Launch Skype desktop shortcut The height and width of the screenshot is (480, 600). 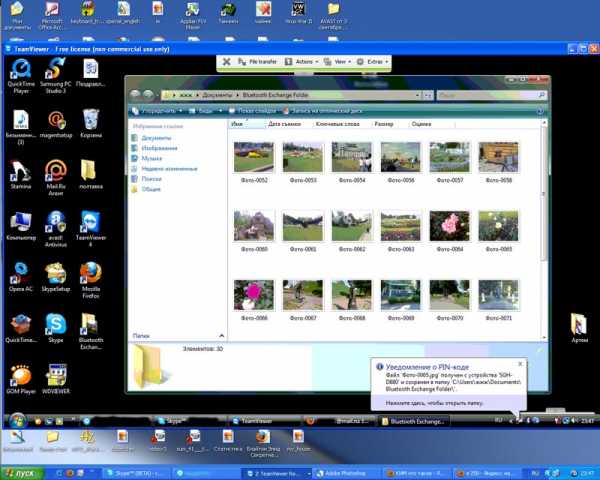click(x=56, y=328)
